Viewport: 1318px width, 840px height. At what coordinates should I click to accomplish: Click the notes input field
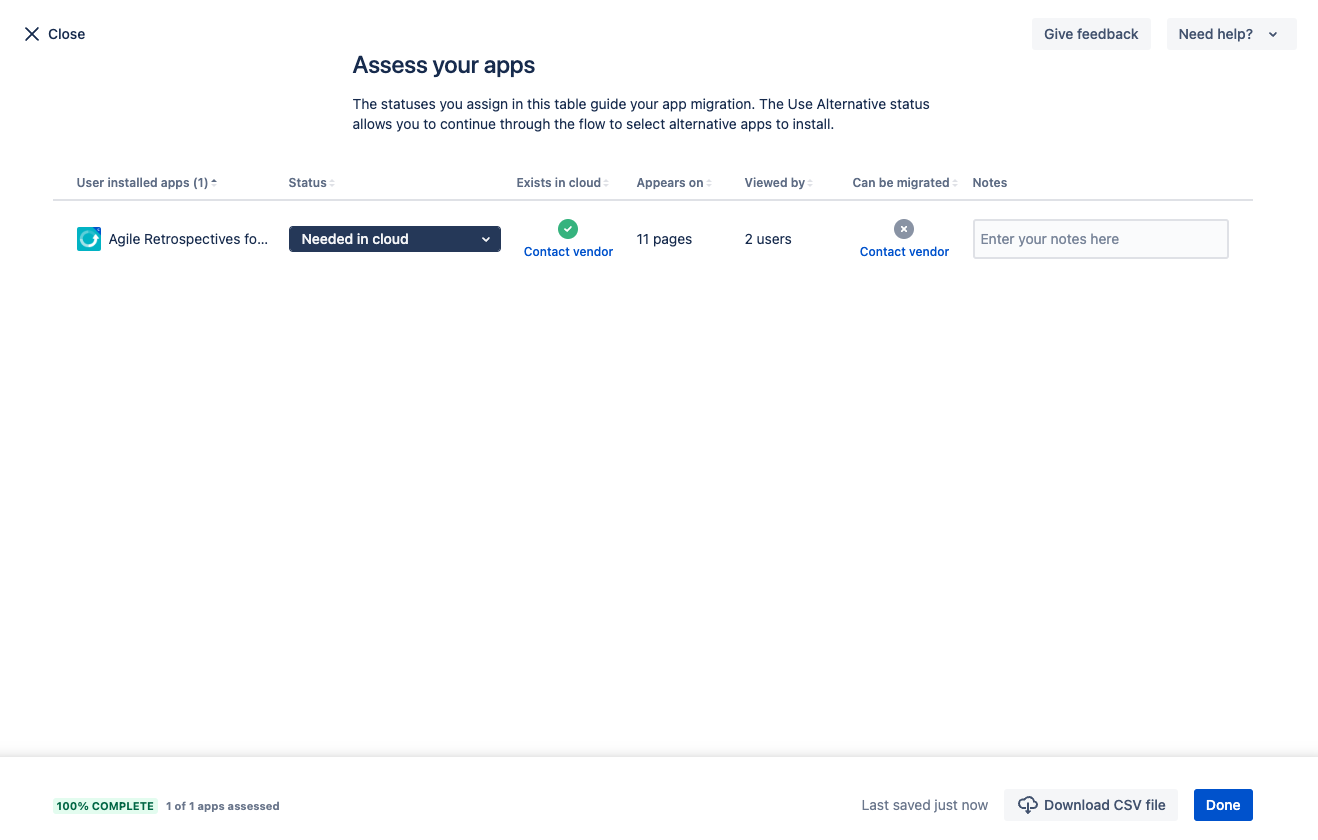(x=1100, y=239)
